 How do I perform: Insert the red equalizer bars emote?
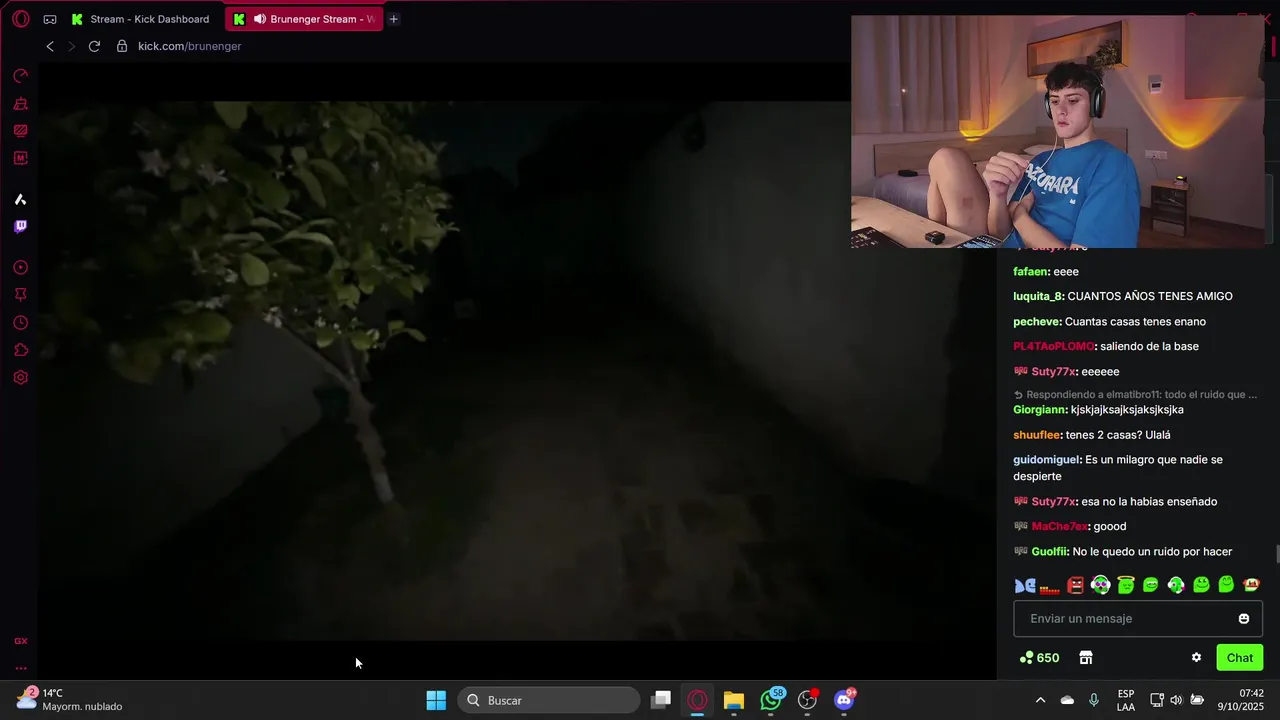coord(1049,588)
